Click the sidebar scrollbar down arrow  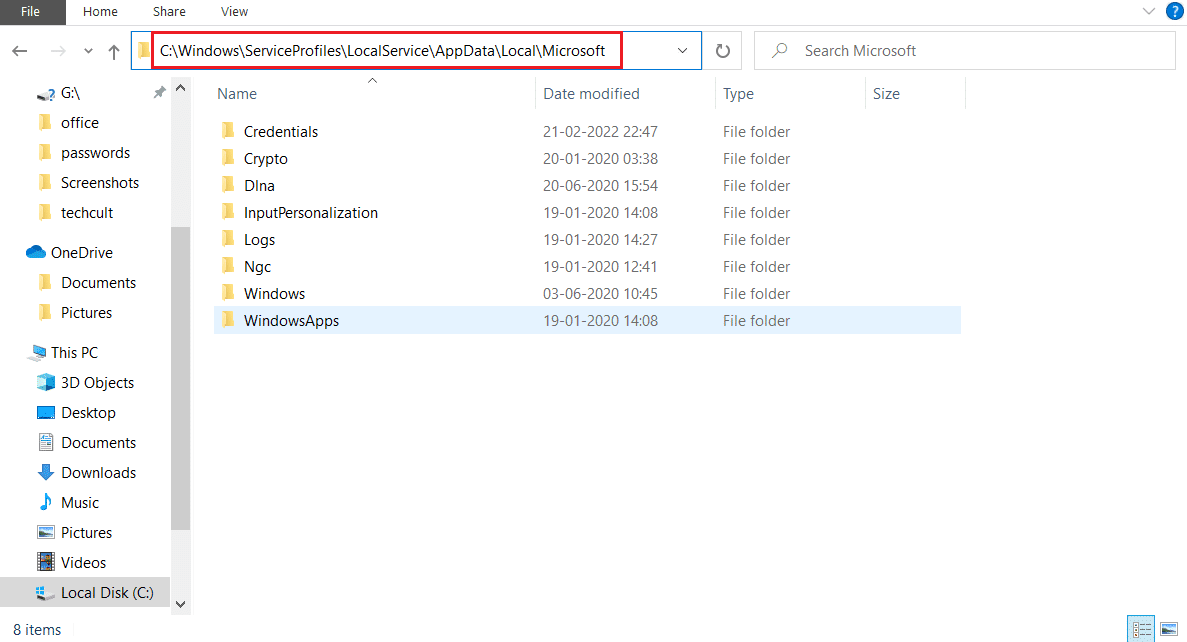tap(180, 604)
